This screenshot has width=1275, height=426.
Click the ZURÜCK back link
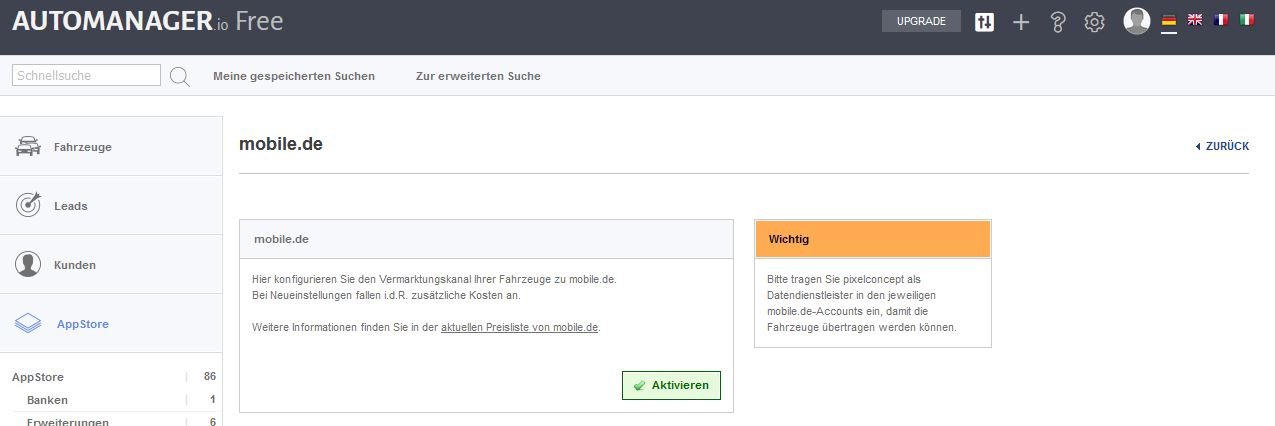tap(1222, 146)
